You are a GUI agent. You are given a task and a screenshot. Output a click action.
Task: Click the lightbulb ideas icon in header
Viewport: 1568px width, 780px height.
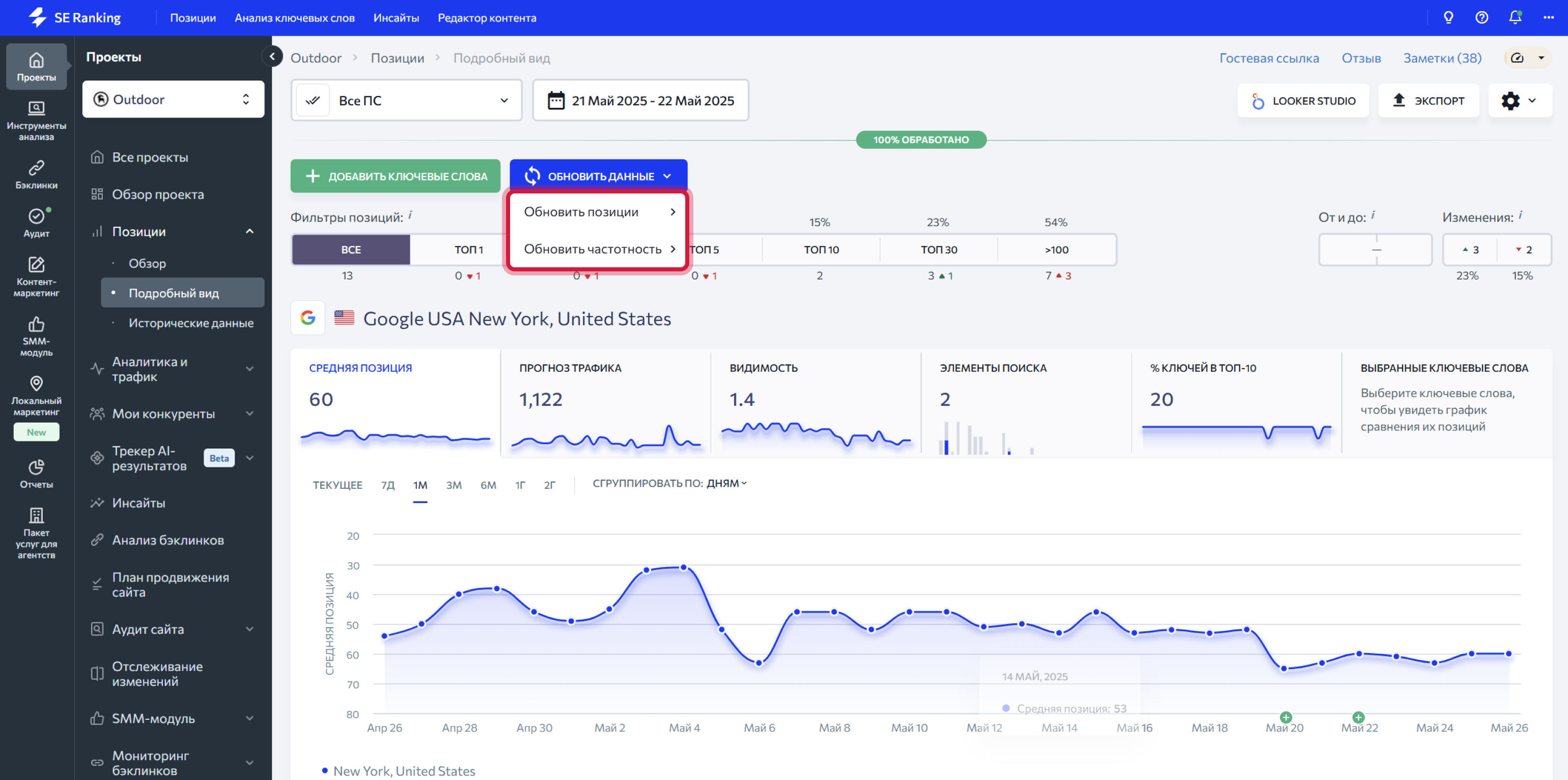pos(1448,18)
